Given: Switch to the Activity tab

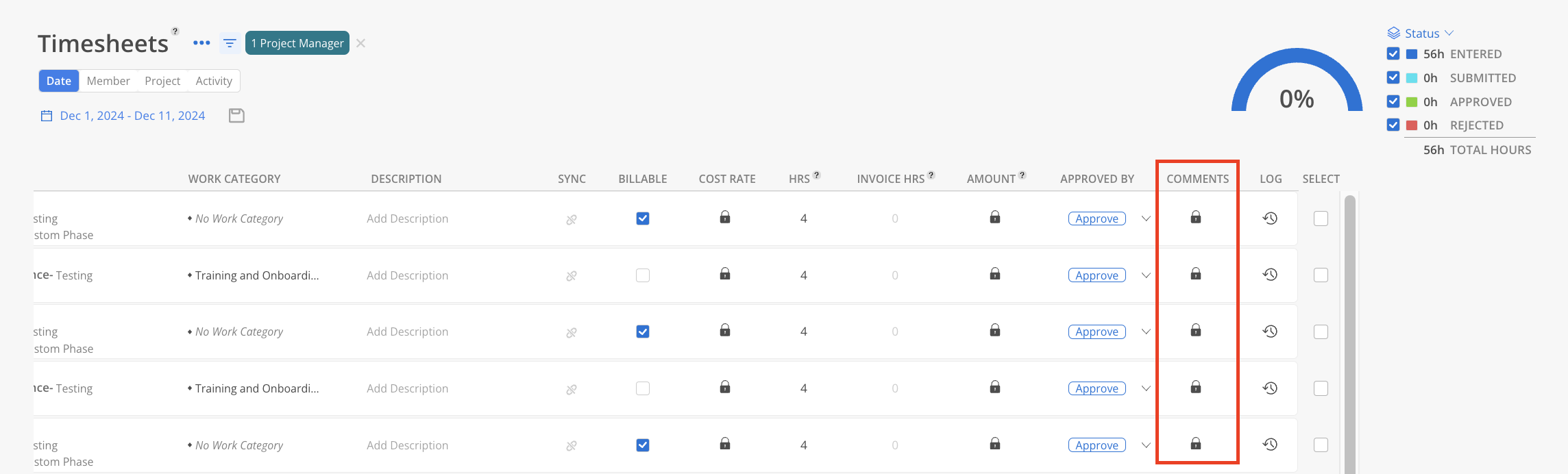Looking at the screenshot, I should click(214, 81).
